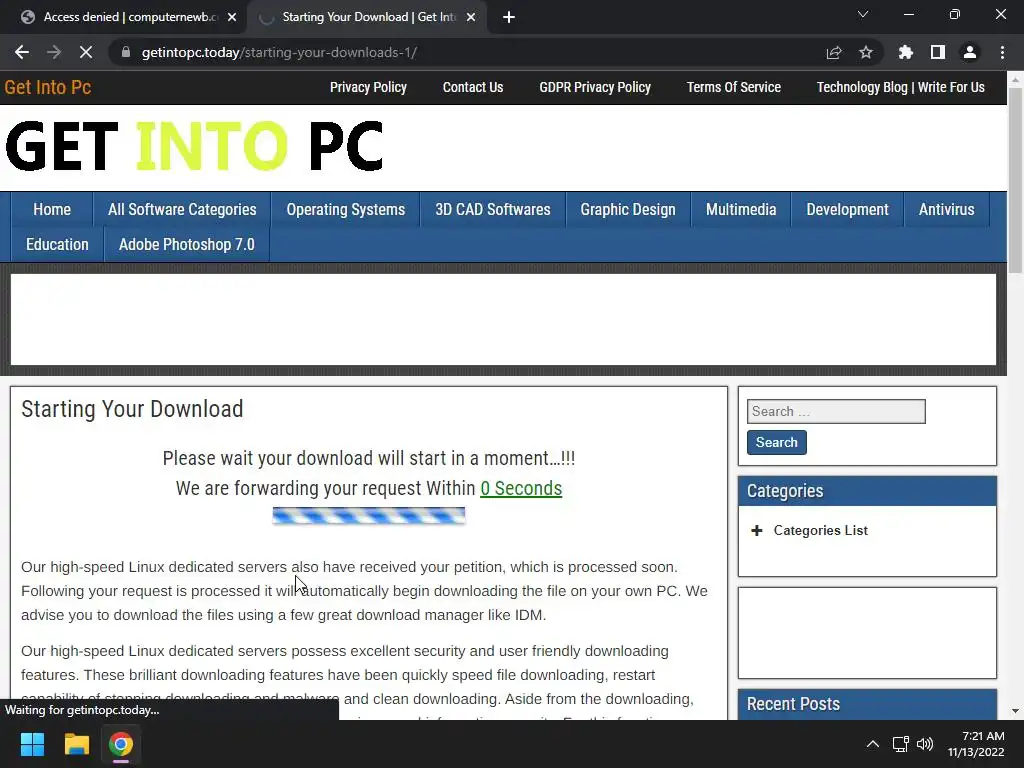Click the scrollbar down arrow
Screen dimensions: 1024x768
point(1015,711)
